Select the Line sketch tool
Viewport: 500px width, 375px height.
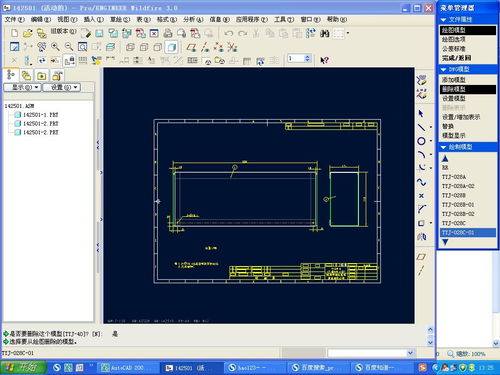click(421, 127)
